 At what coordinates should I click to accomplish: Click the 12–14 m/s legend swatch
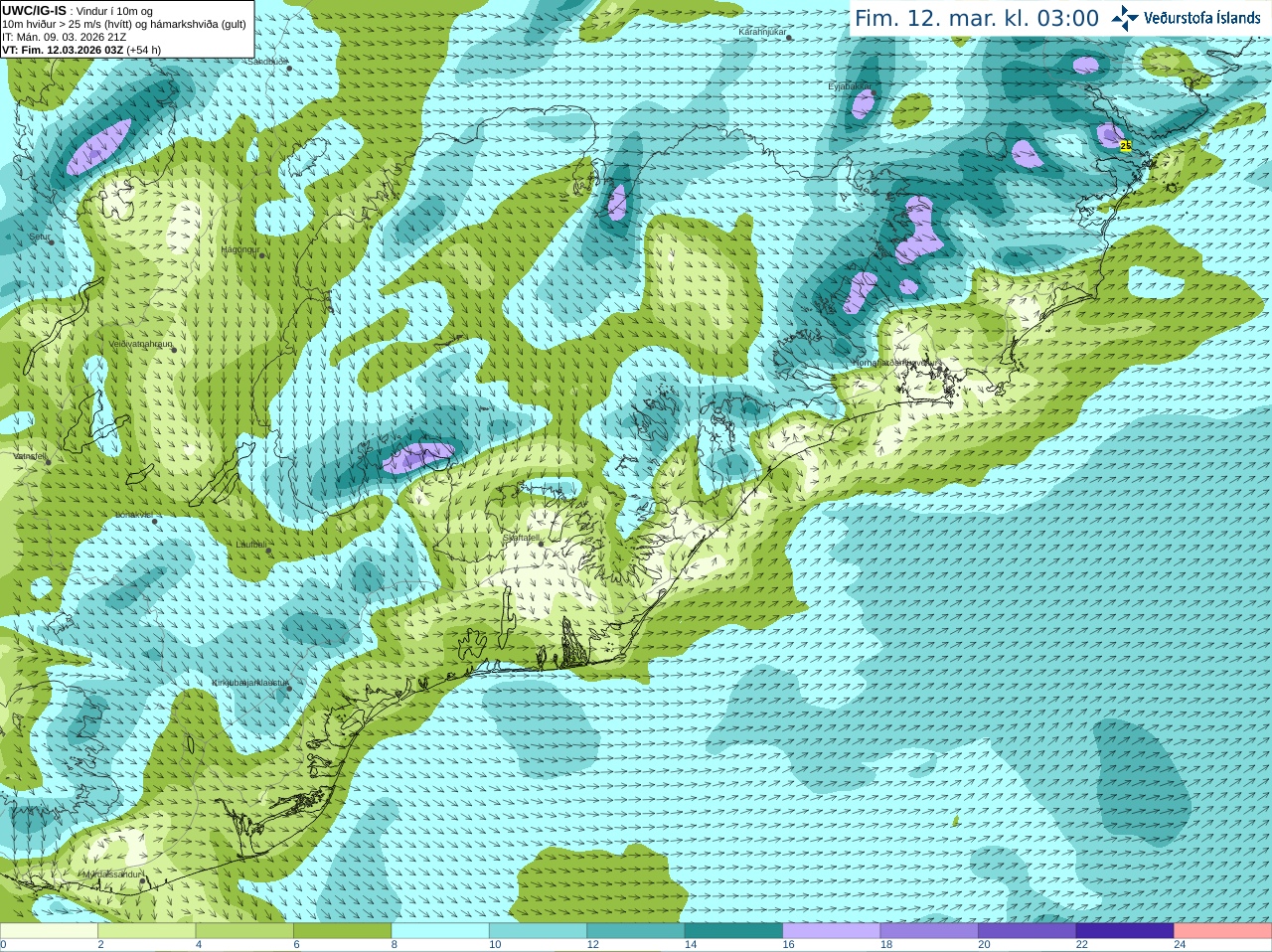click(636, 931)
